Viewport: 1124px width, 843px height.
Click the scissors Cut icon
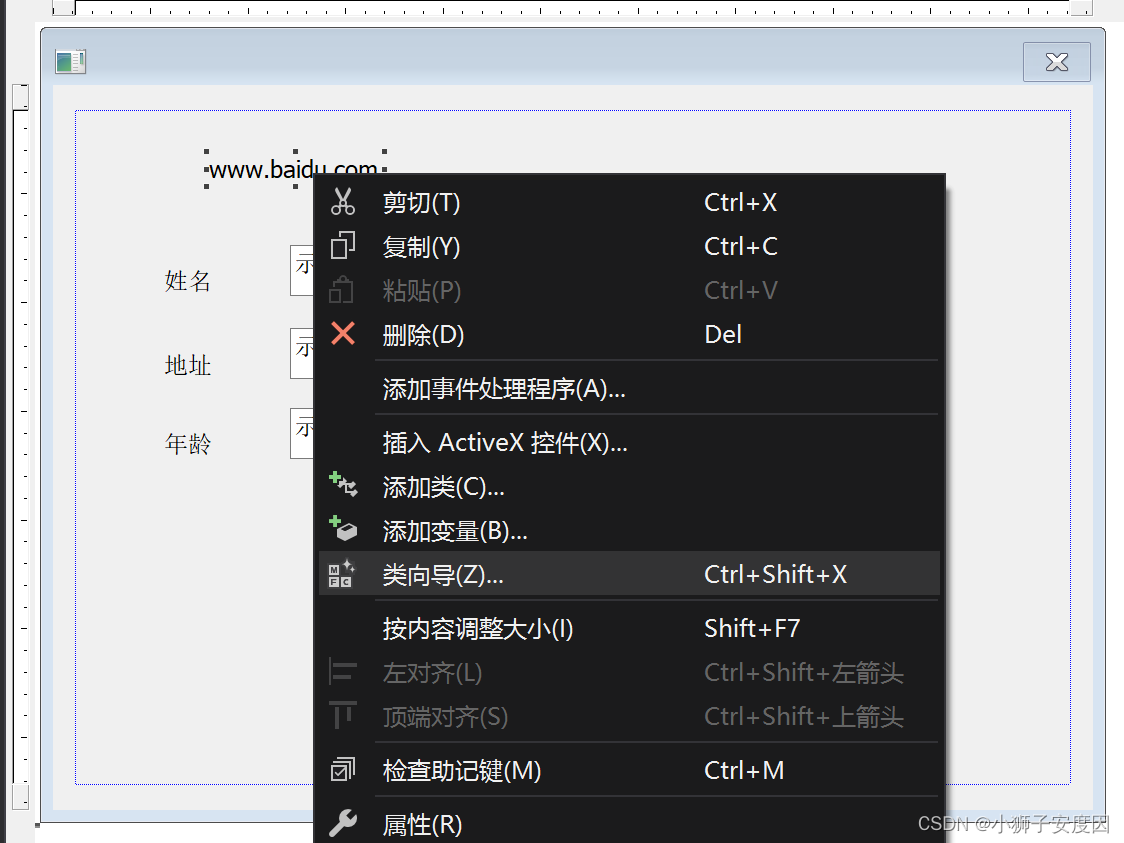344,201
